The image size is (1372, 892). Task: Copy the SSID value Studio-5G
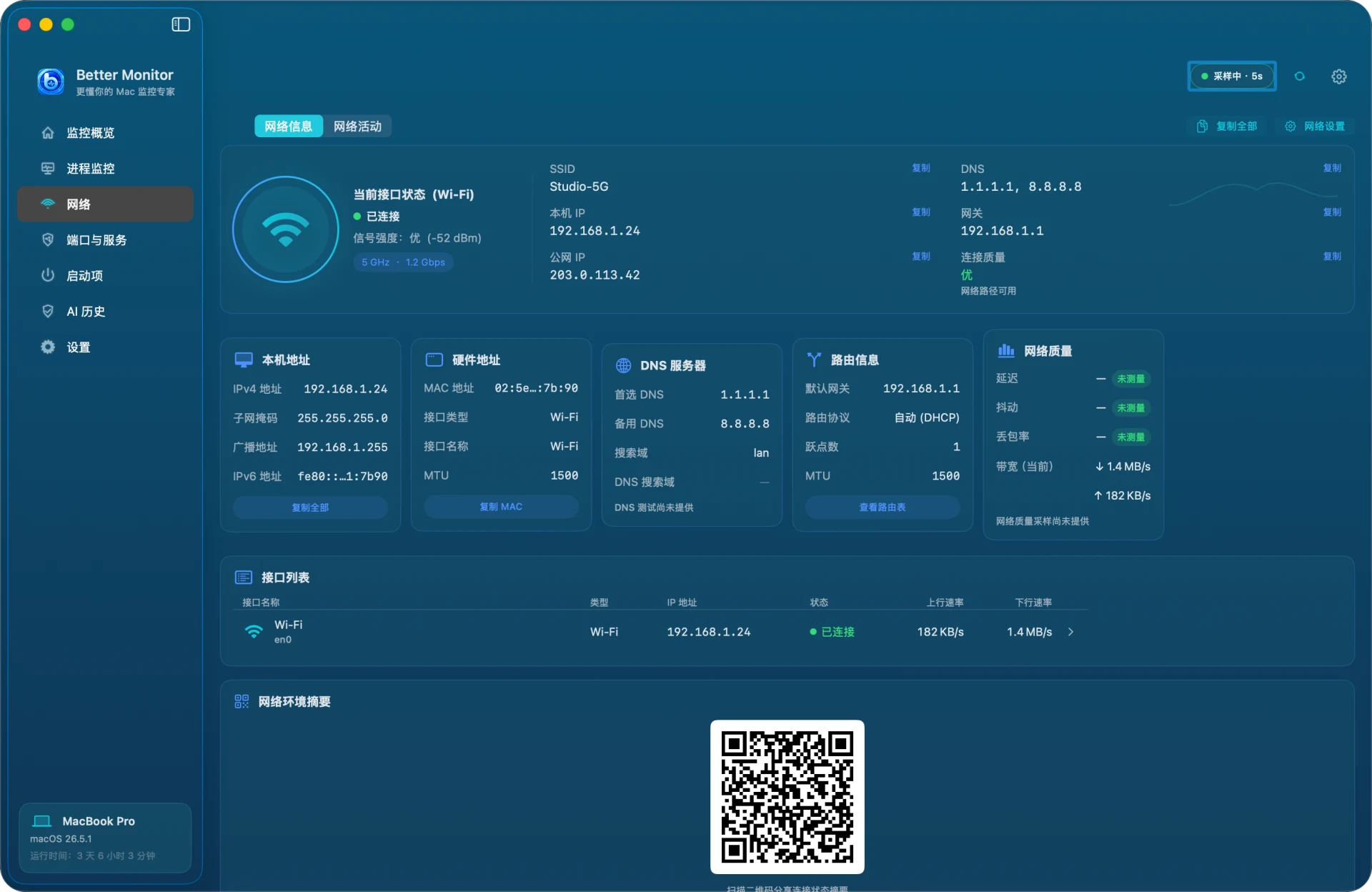(920, 168)
